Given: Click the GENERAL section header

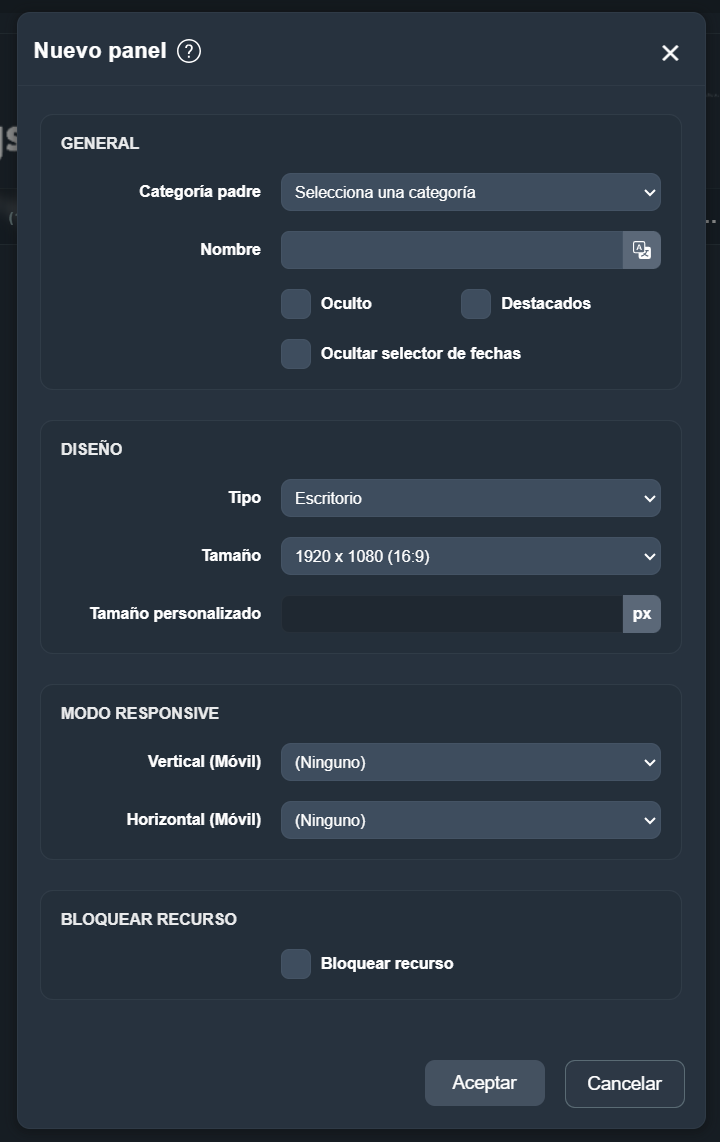Looking at the screenshot, I should [x=99, y=143].
